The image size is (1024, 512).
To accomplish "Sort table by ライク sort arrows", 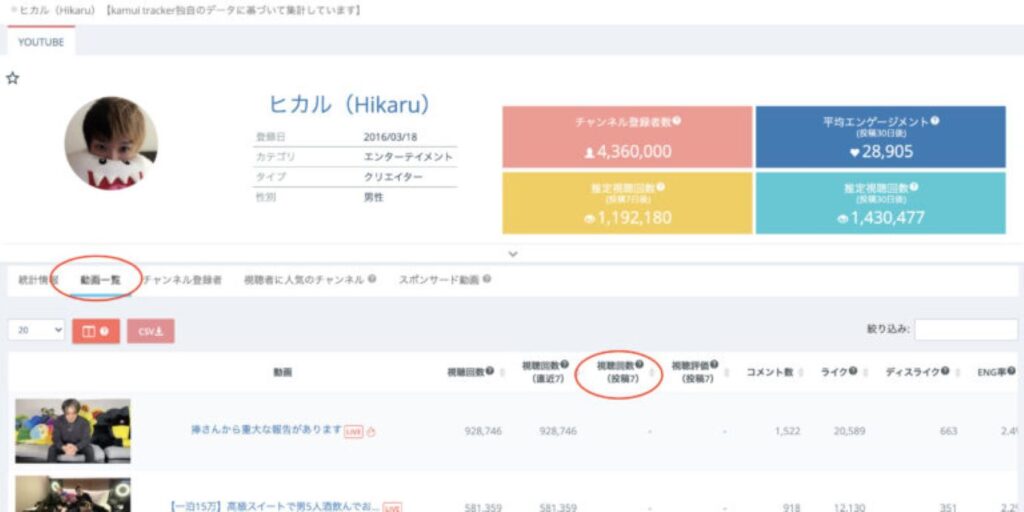I will (x=865, y=372).
